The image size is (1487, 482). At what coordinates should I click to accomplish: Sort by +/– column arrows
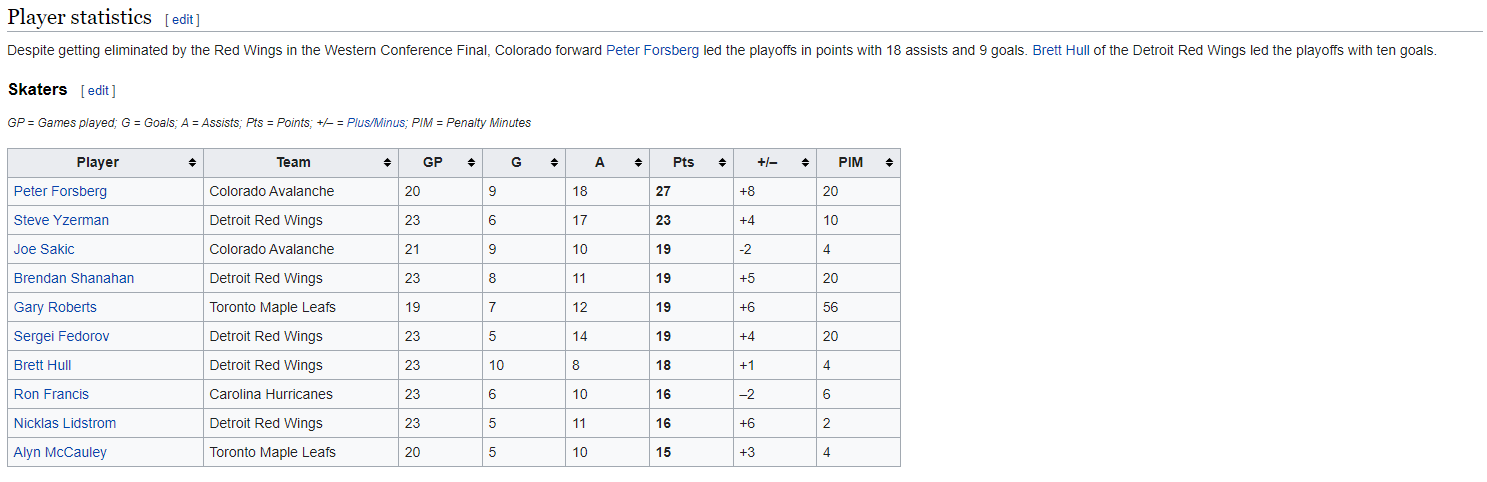point(805,163)
